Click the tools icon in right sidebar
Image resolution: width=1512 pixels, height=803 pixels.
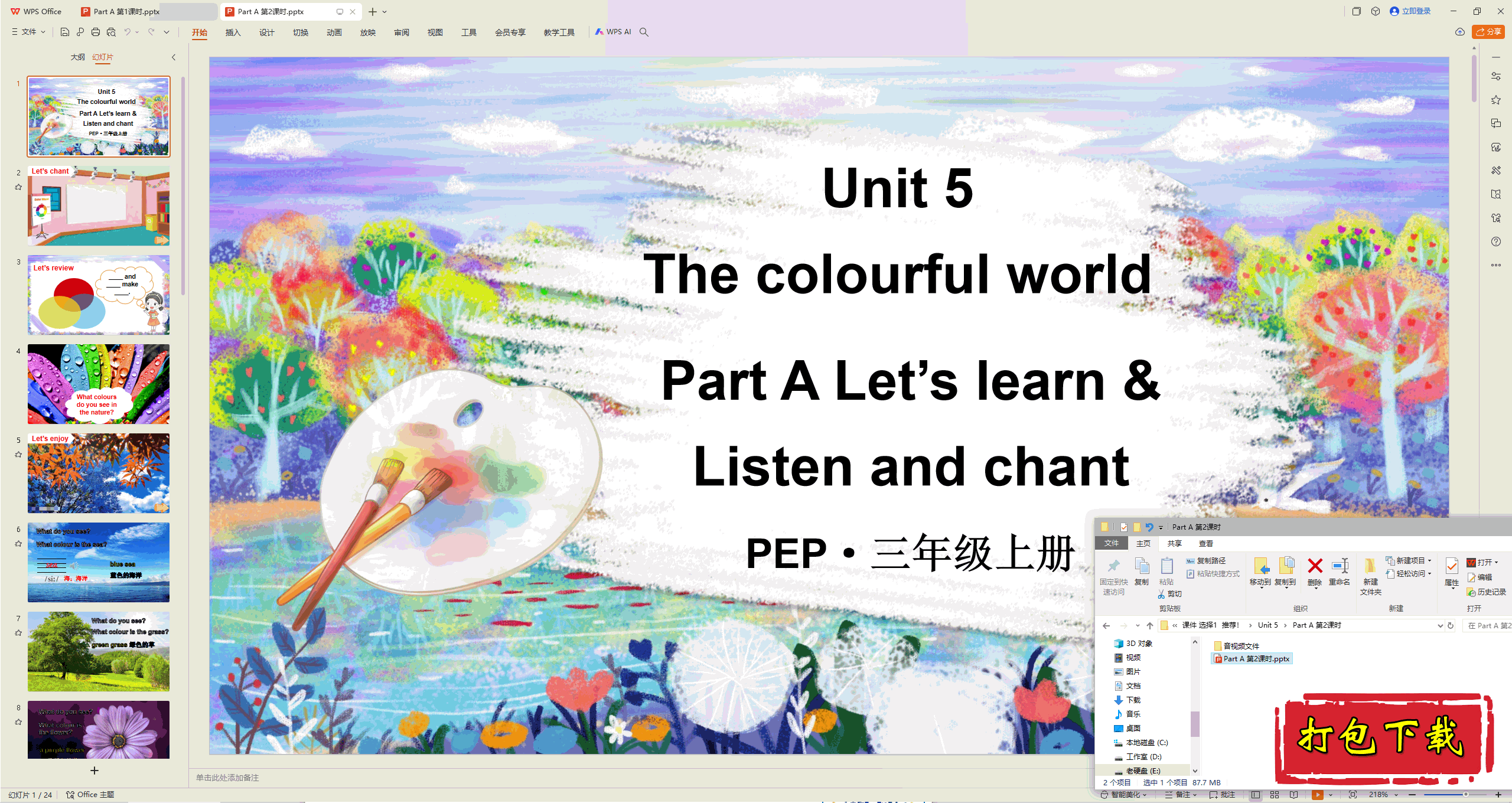(x=1496, y=171)
